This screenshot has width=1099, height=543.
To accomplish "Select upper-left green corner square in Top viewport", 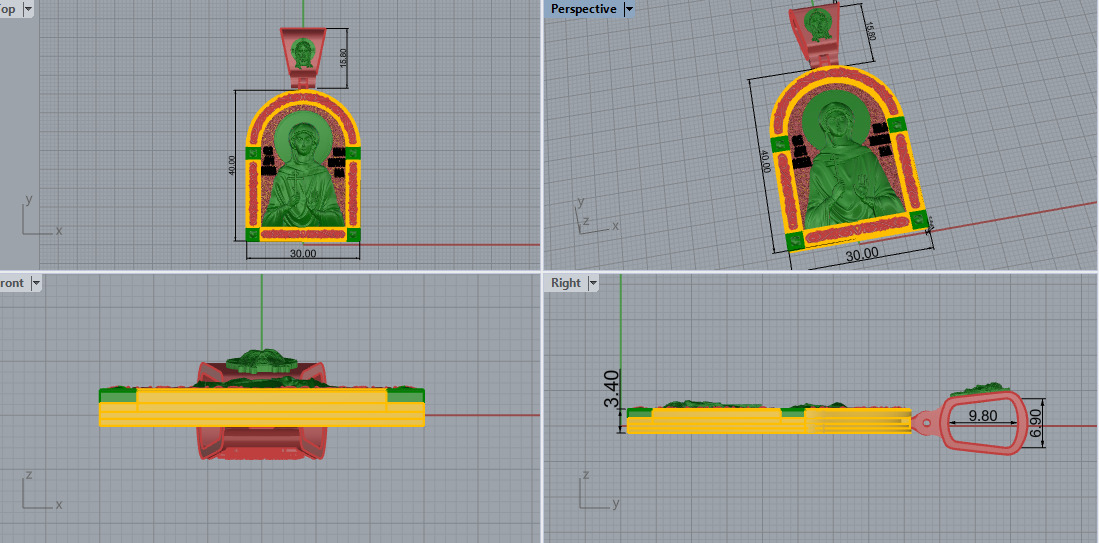I will (x=252, y=152).
